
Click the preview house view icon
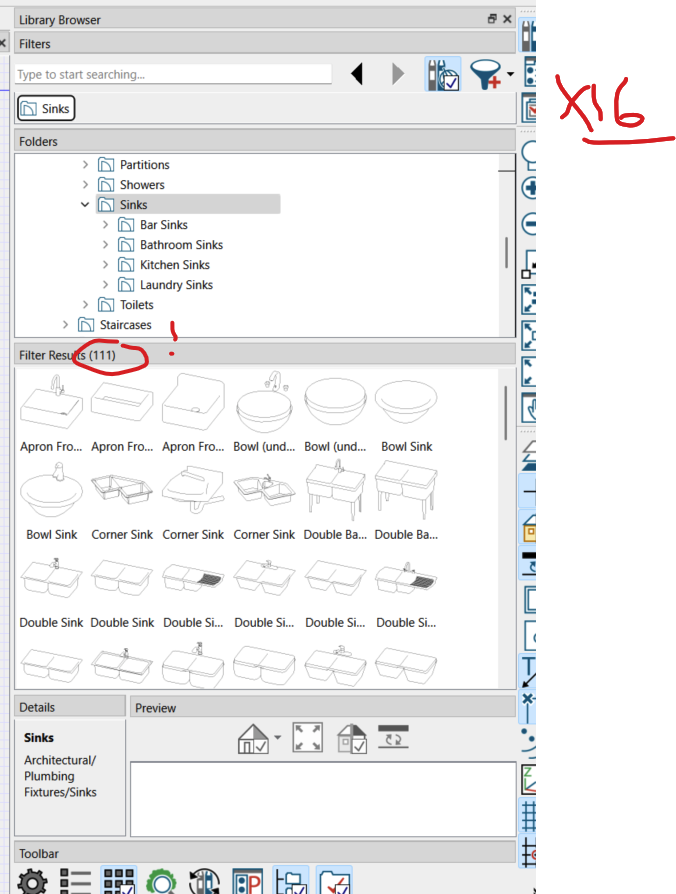(x=253, y=738)
